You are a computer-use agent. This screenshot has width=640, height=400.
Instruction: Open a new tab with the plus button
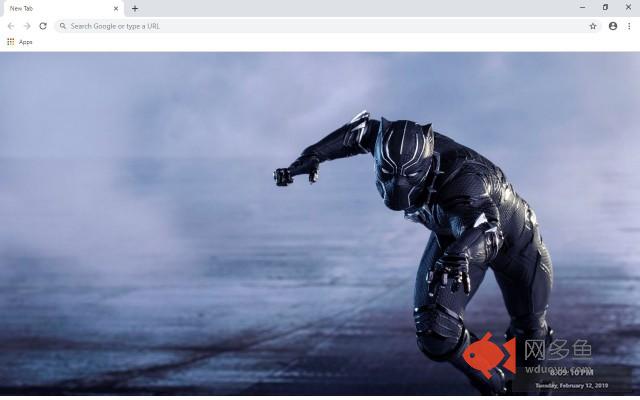[x=135, y=9]
